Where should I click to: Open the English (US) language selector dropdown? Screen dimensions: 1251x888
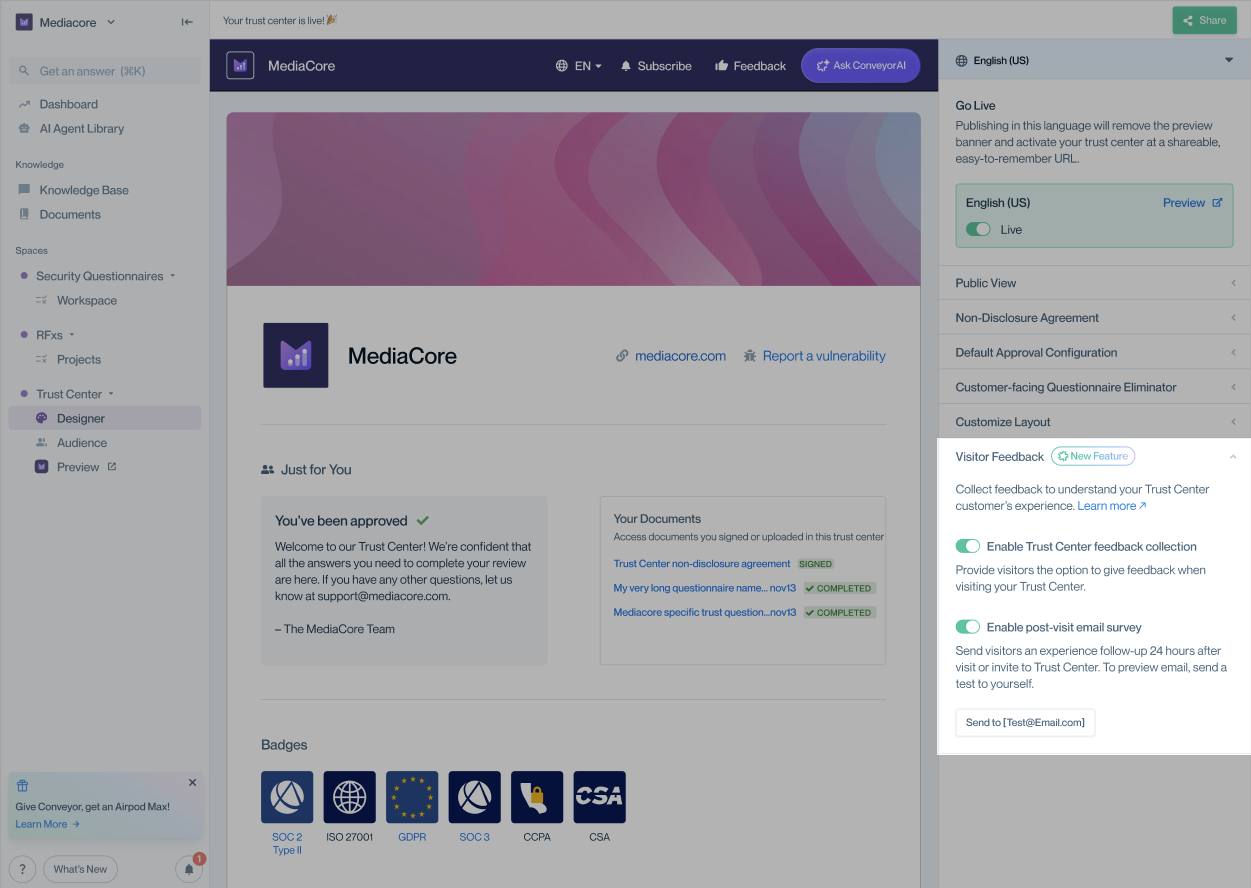point(1095,60)
